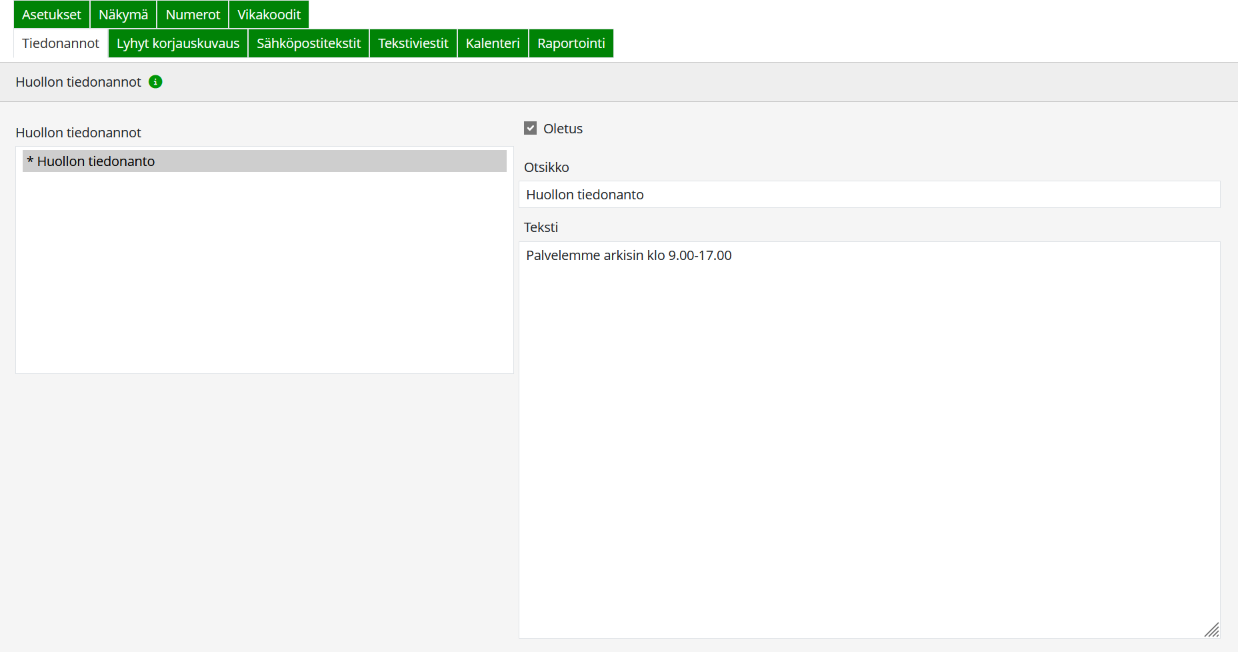Click inside the Teksti text area
Screen dimensions: 1238x652
(868, 440)
